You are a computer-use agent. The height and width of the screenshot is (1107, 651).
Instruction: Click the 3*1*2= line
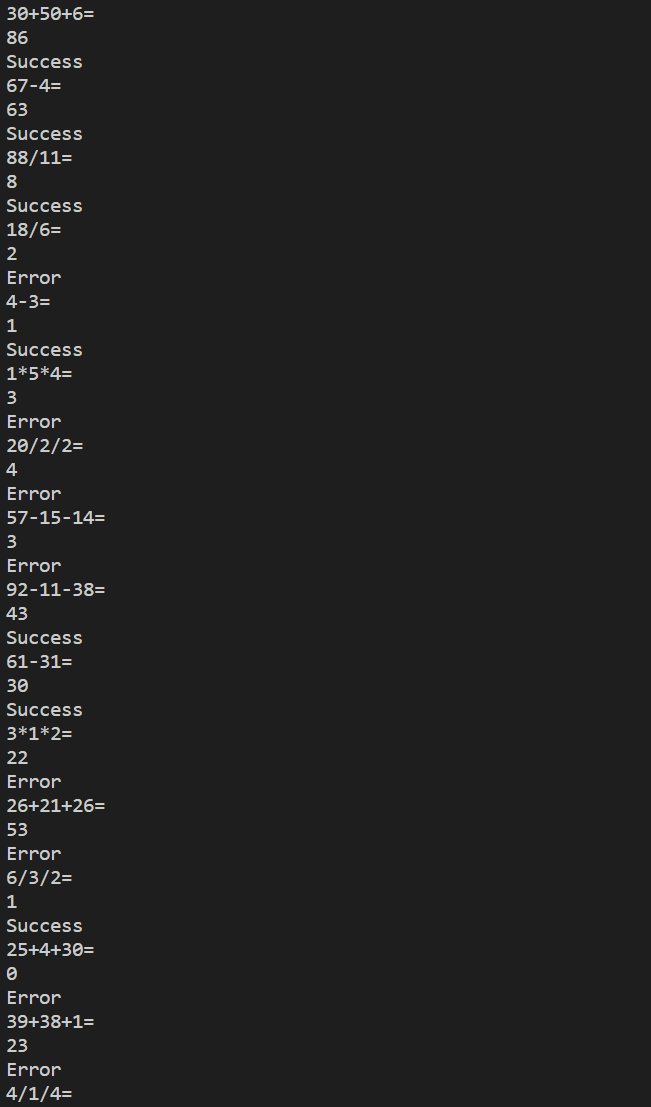tap(39, 734)
